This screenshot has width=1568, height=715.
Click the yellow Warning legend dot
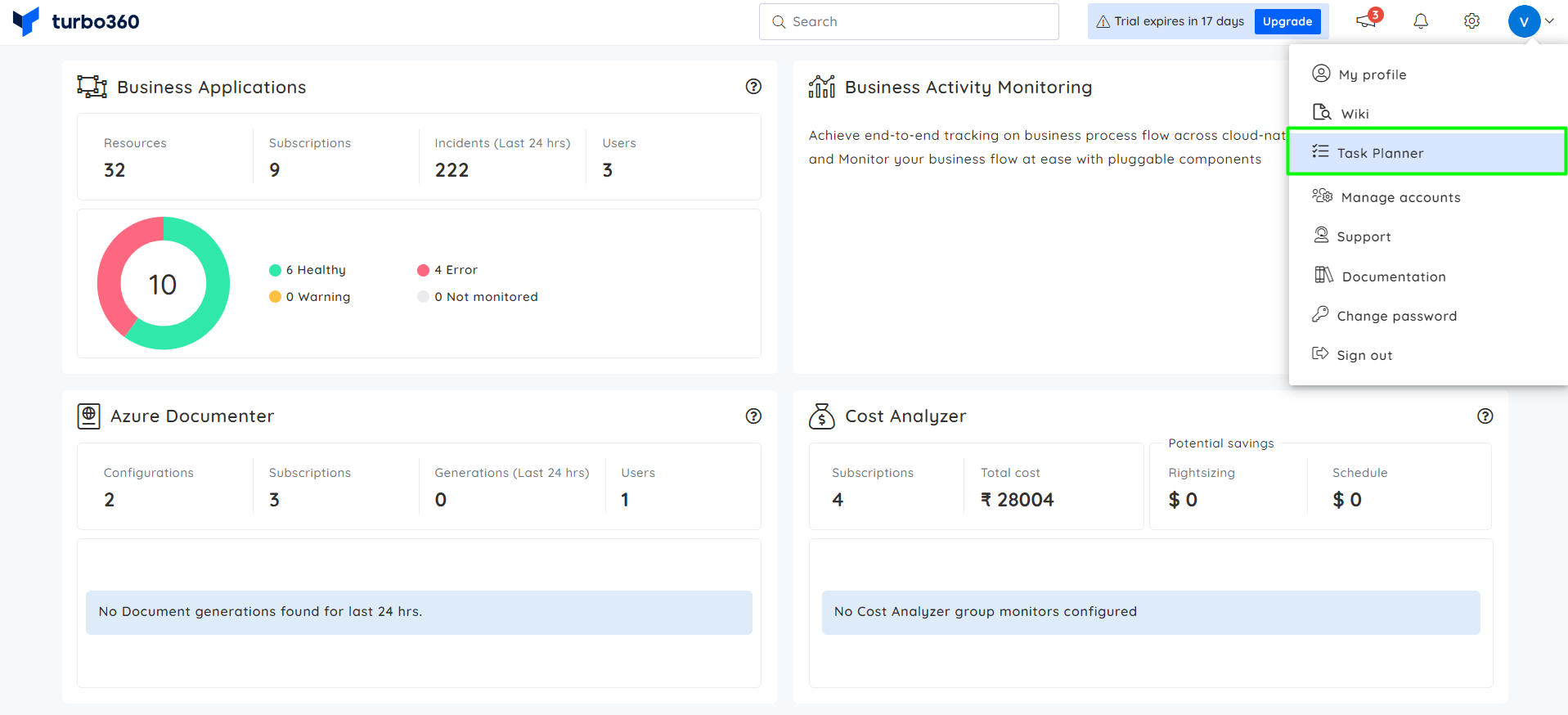(x=275, y=297)
